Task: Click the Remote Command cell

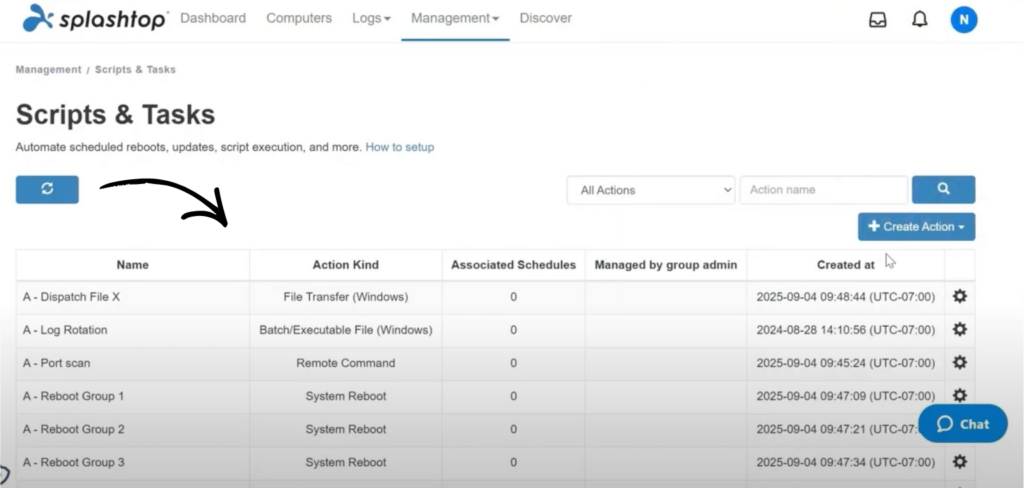Action: (x=345, y=363)
